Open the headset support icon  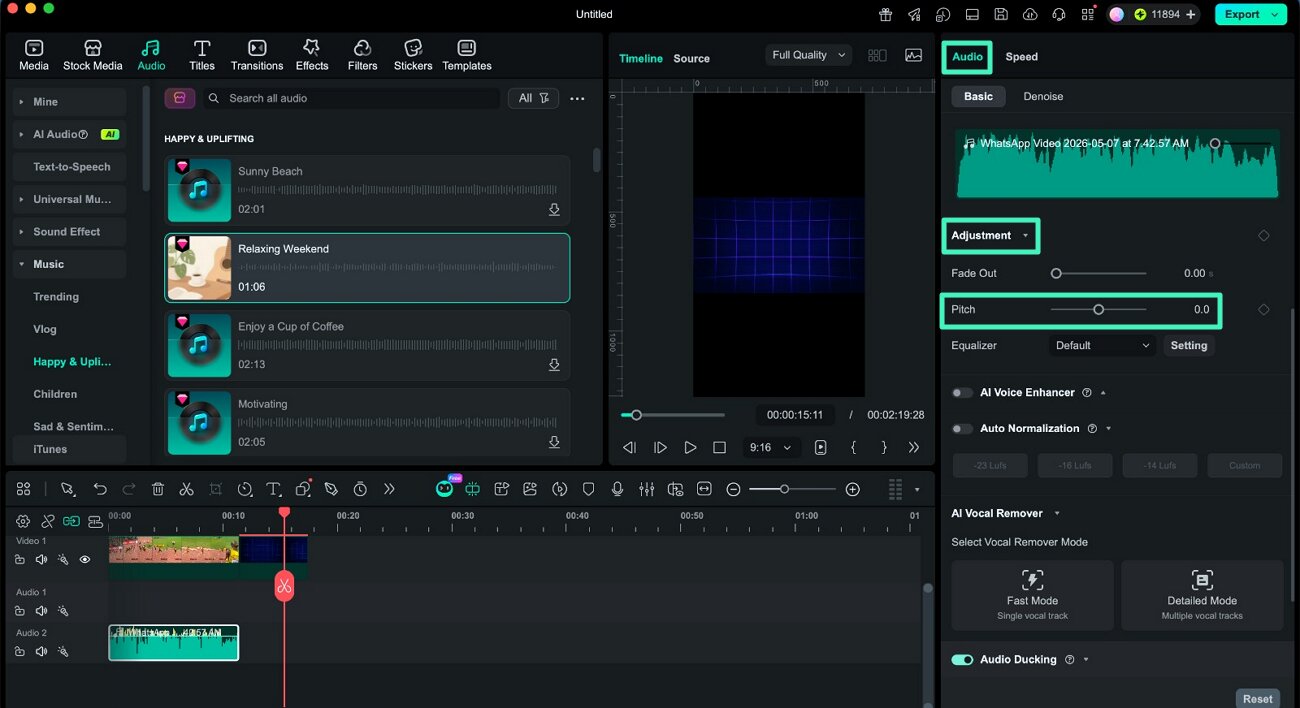(x=1059, y=14)
